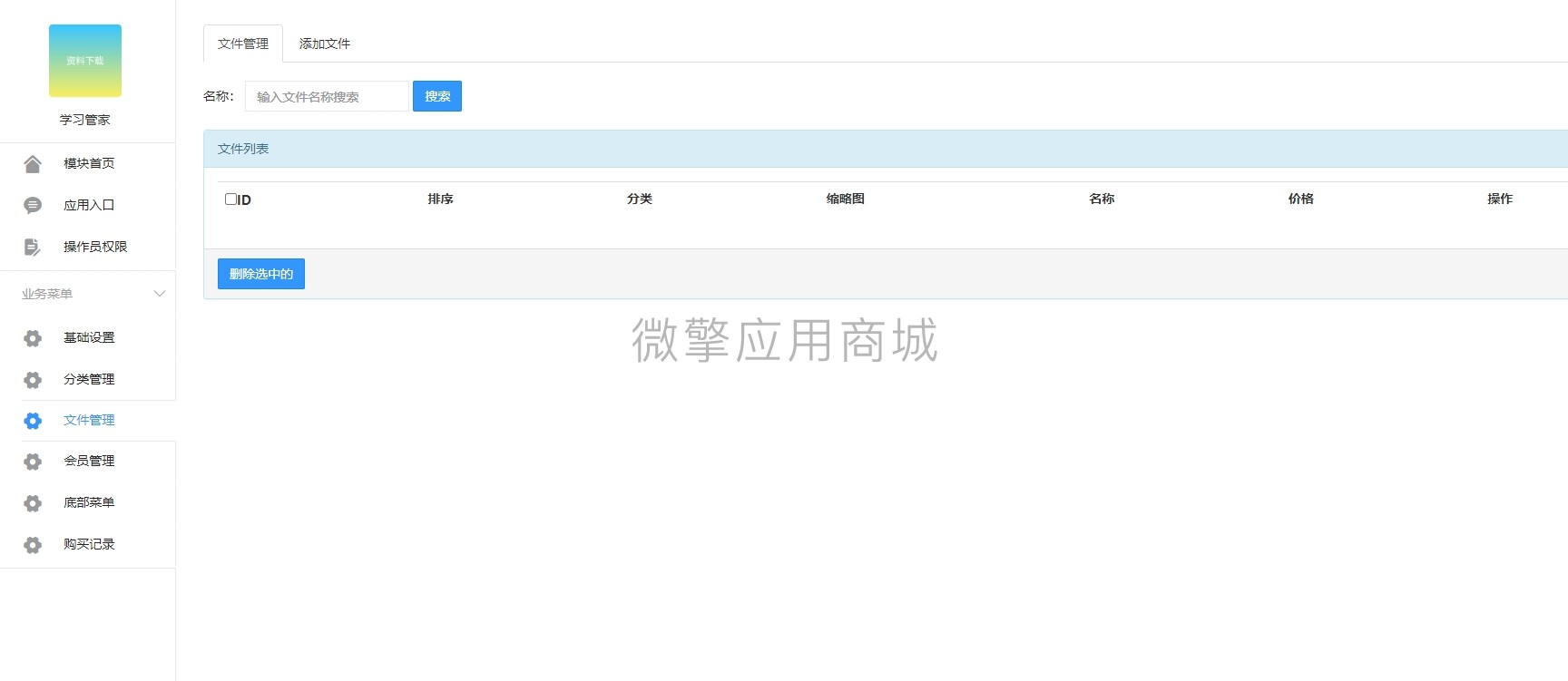Click the gear icon beside 购买记录

[x=33, y=545]
